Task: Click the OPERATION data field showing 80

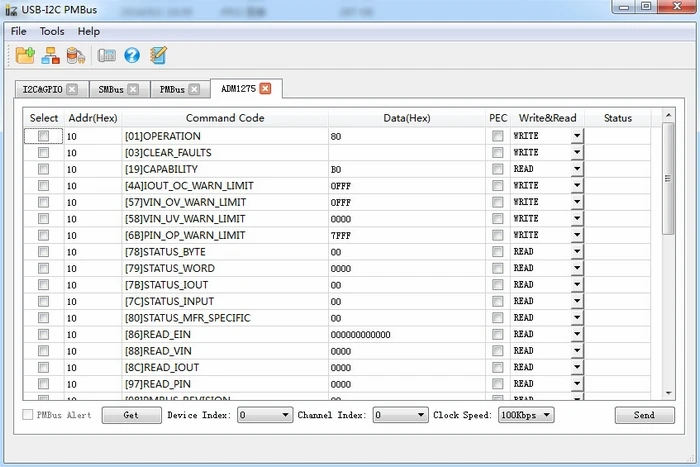Action: coord(407,136)
